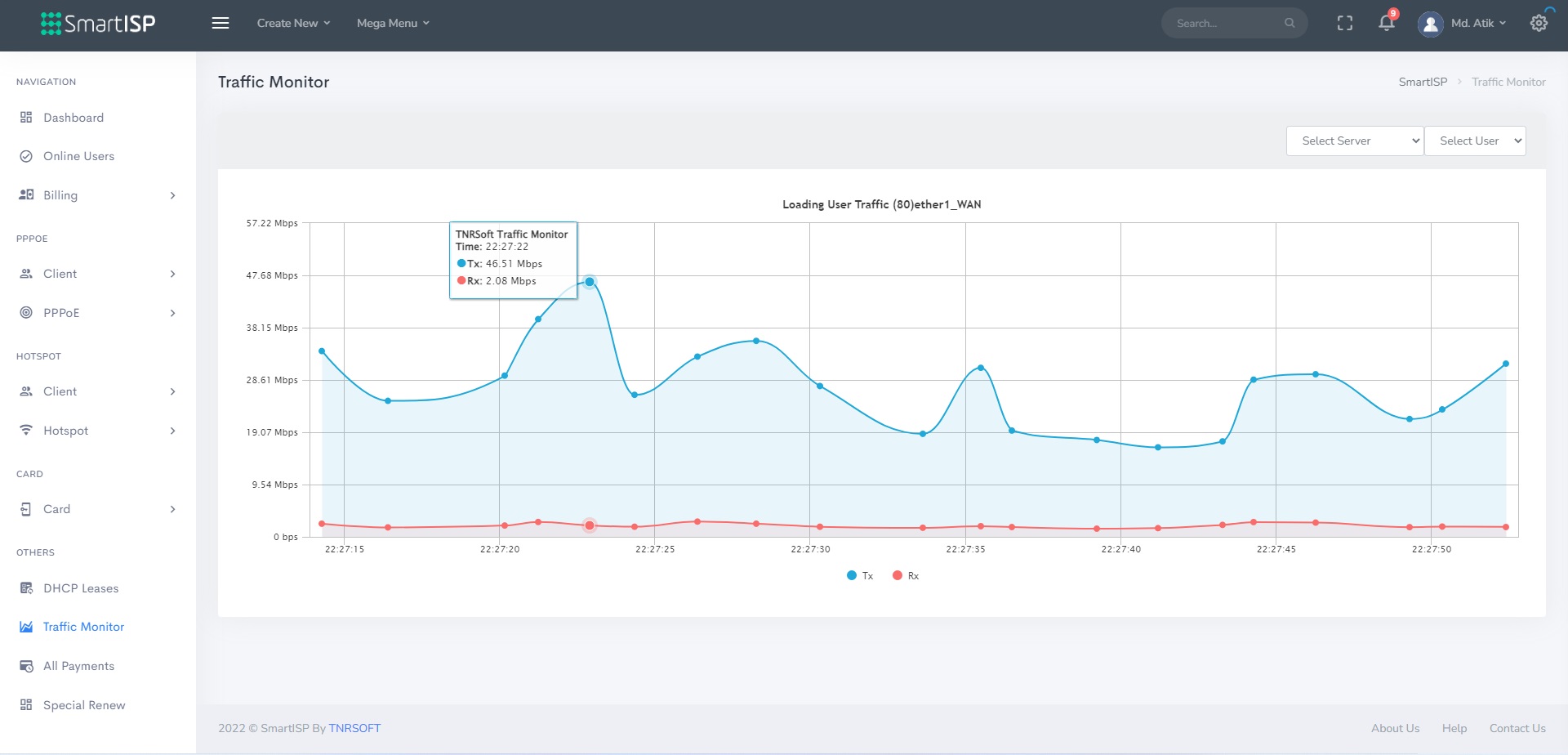Open the notifications bell

[x=1387, y=23]
